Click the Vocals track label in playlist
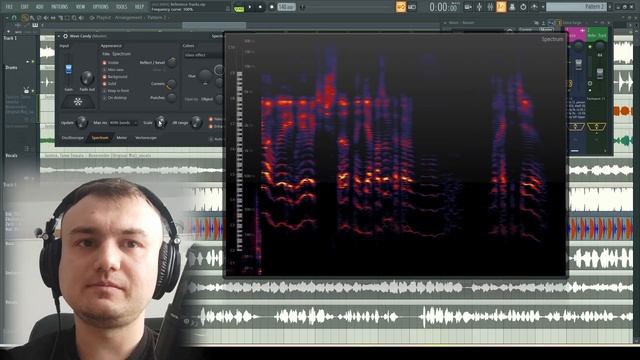The image size is (640, 360). (x=11, y=156)
